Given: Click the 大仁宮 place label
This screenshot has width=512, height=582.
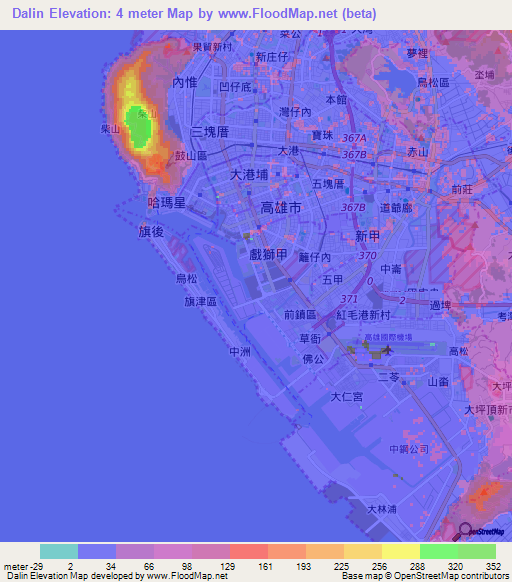Looking at the screenshot, I should point(346,397).
